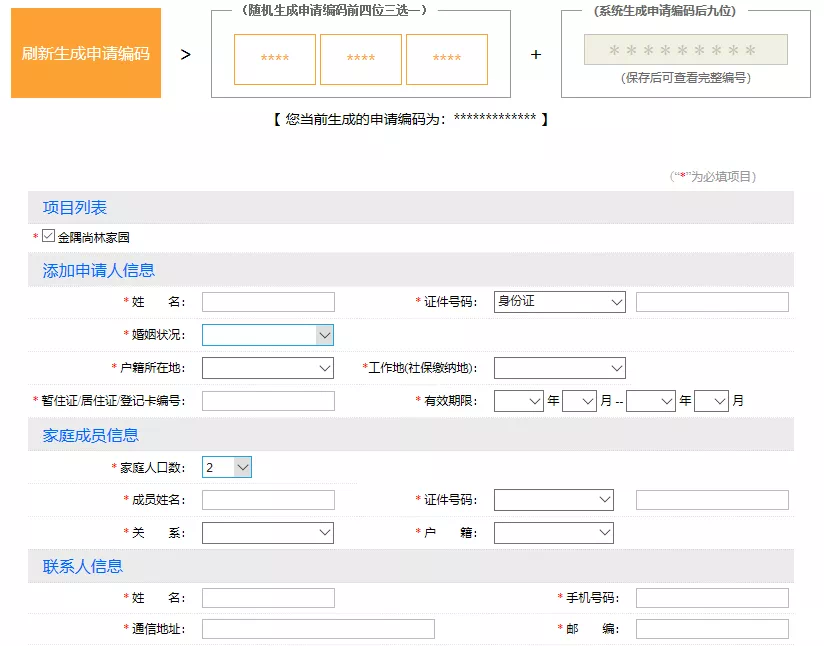Select the third four-digit code option box
The height and width of the screenshot is (646, 824).
(447, 59)
